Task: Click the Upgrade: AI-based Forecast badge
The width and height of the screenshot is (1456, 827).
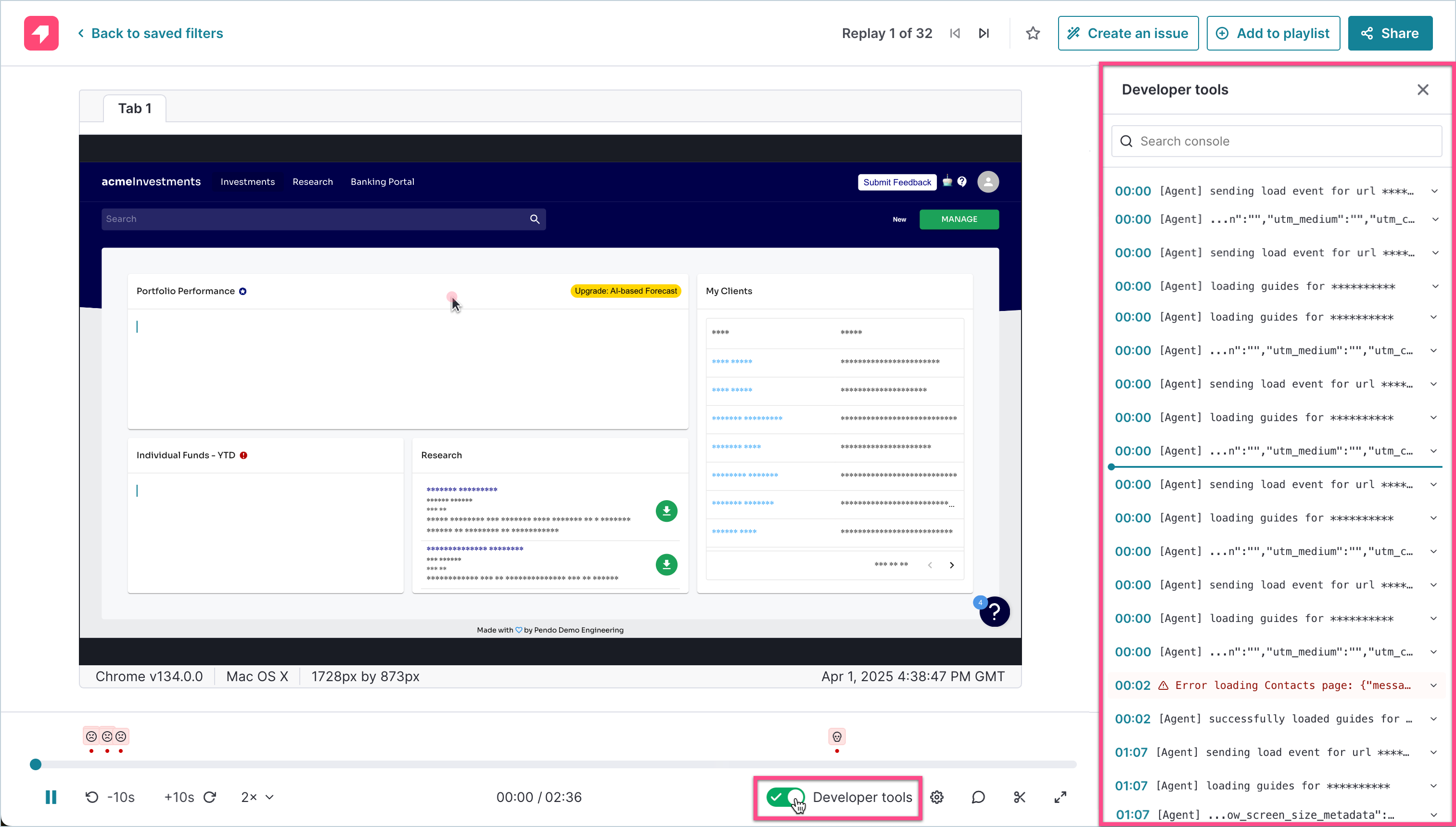Action: click(626, 291)
